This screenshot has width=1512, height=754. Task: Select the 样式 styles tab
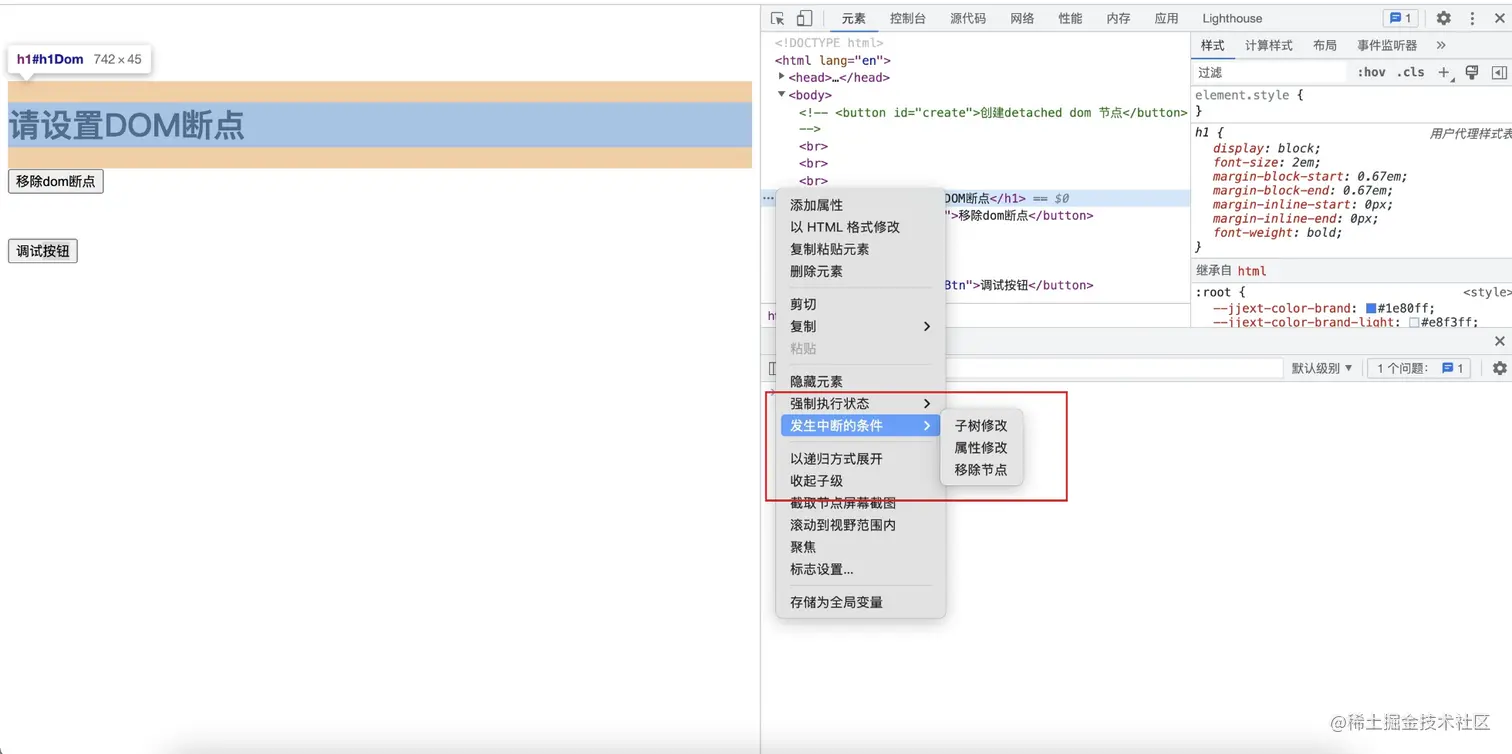pyautogui.click(x=1213, y=45)
